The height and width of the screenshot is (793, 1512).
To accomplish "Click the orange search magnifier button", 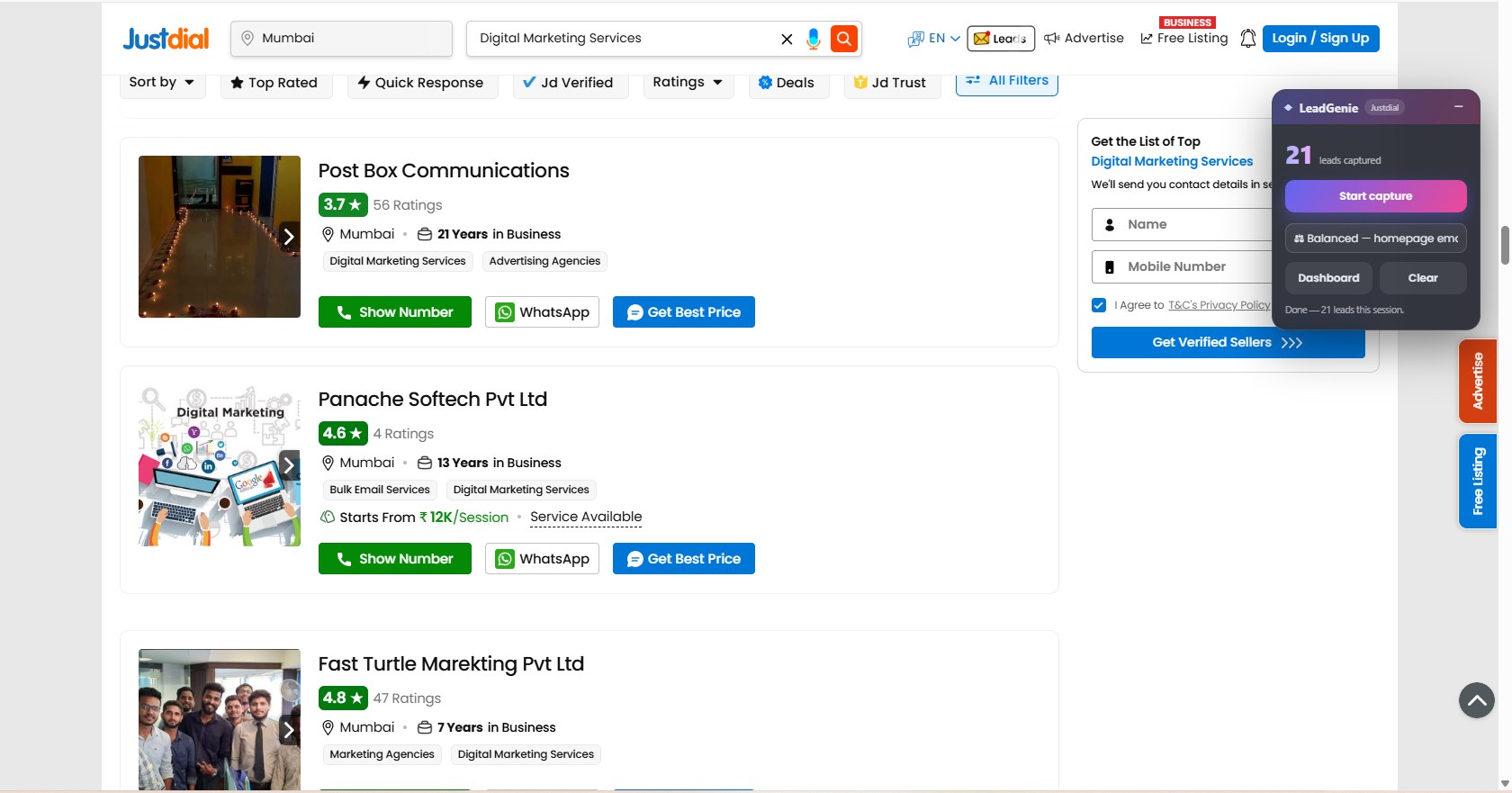I will point(844,38).
